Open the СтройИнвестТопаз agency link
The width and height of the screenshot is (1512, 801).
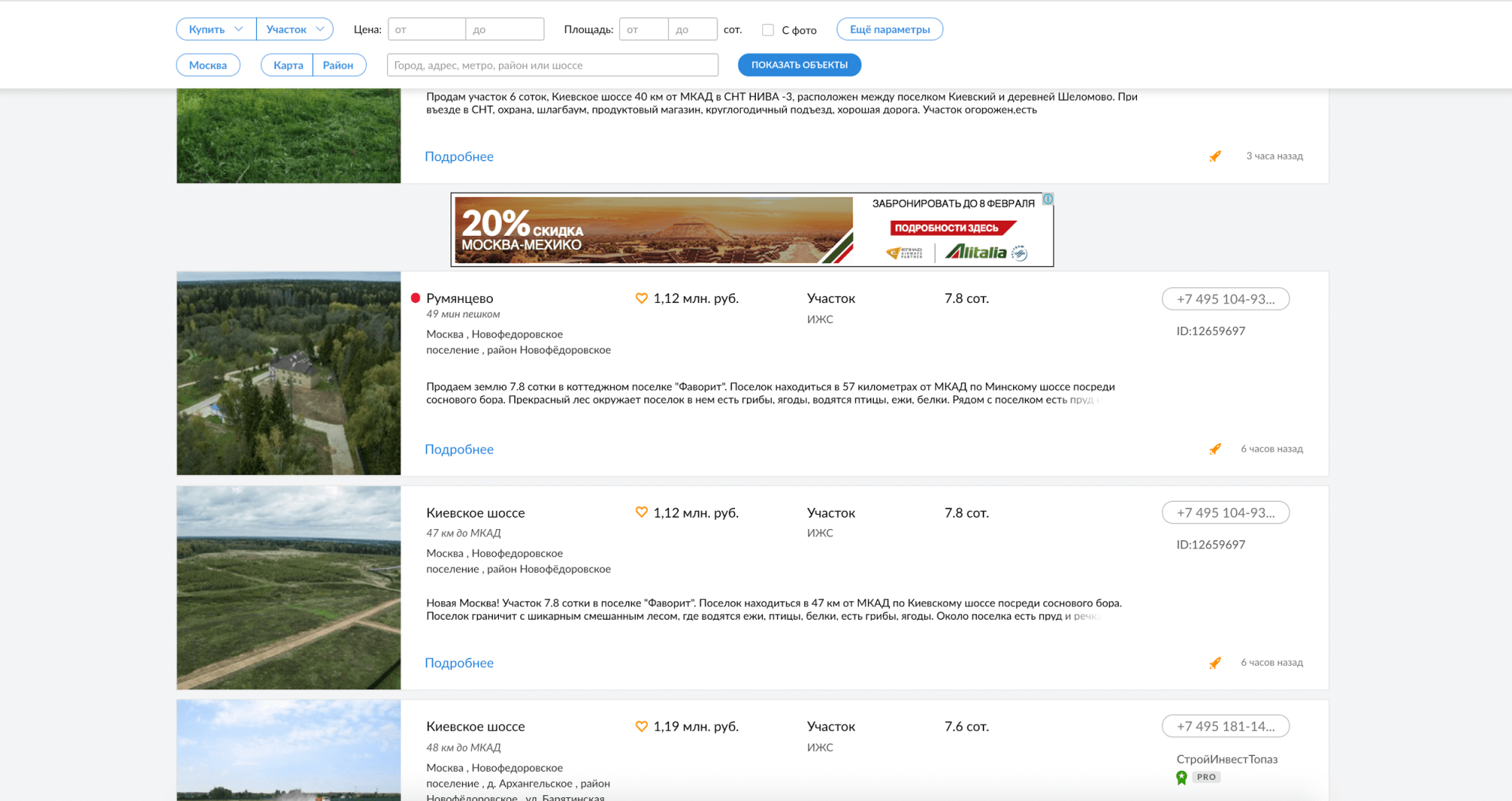(1227, 759)
